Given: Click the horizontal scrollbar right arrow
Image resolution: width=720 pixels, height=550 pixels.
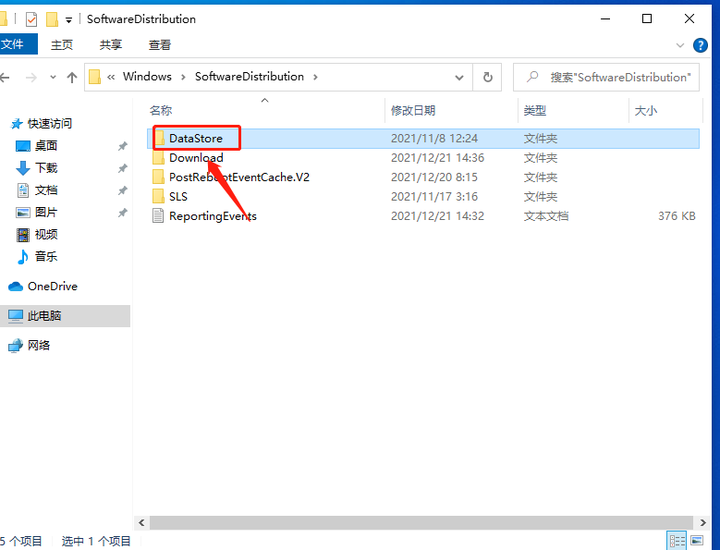Looking at the screenshot, I should (x=703, y=522).
